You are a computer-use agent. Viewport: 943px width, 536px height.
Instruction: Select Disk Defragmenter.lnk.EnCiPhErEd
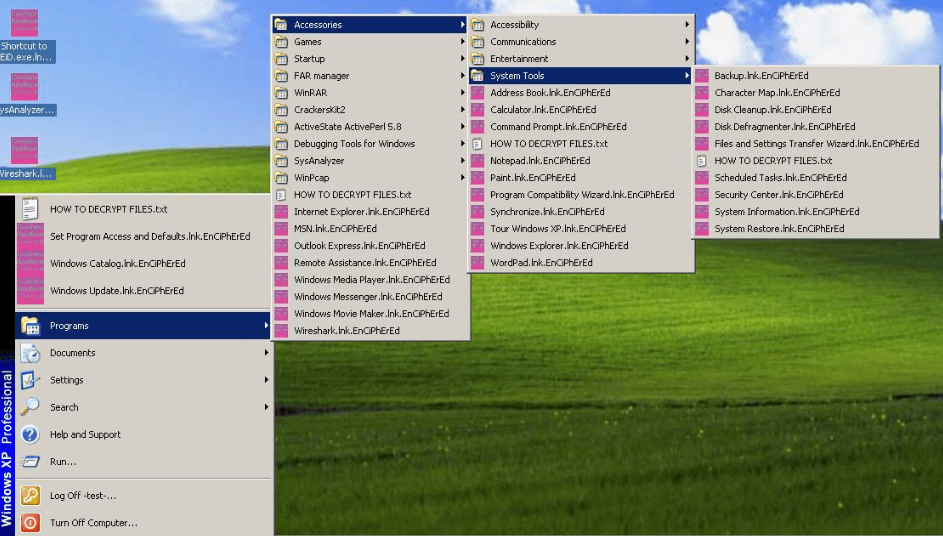pyautogui.click(x=815, y=127)
